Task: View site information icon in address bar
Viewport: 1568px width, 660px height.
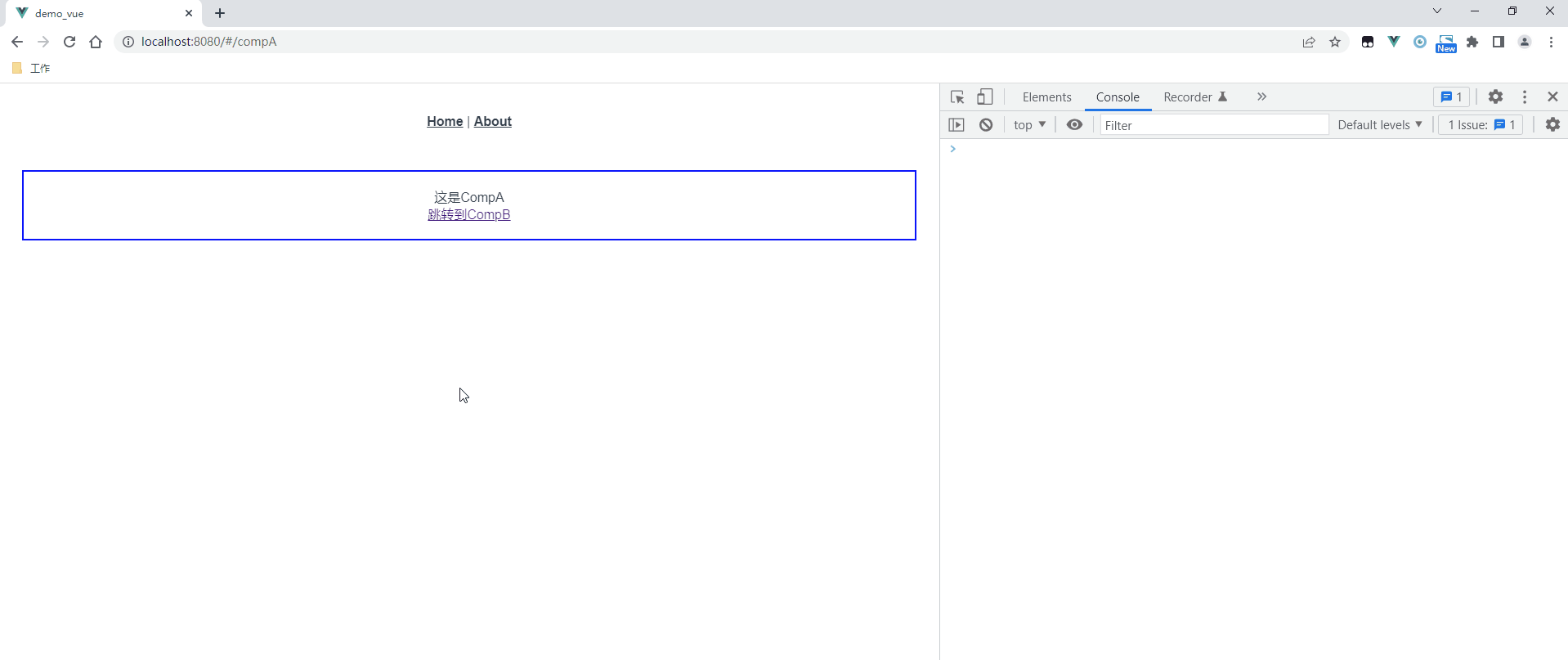Action: pyautogui.click(x=128, y=42)
